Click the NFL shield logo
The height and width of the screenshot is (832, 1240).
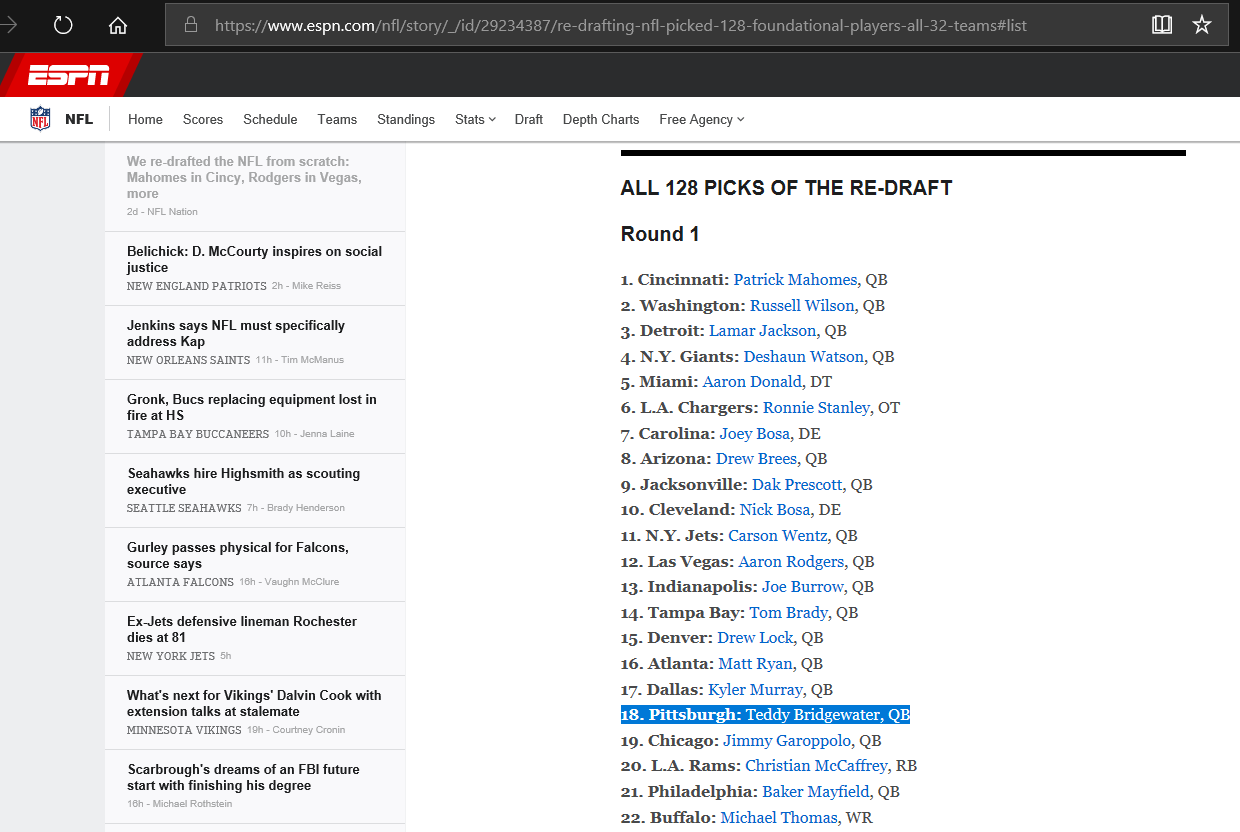[x=40, y=119]
